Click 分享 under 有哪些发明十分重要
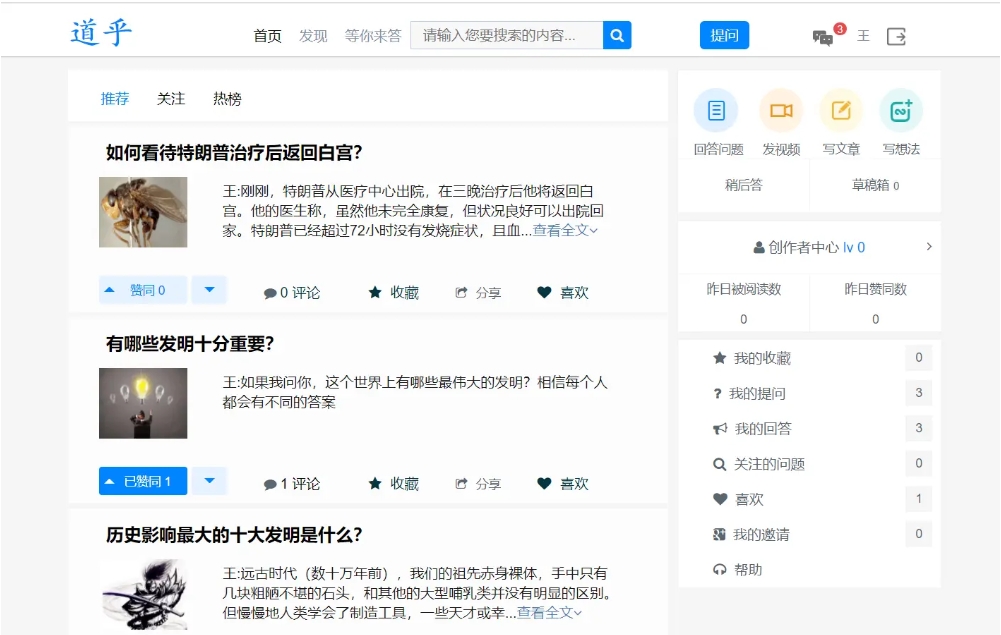The image size is (1001, 635). coord(478,484)
